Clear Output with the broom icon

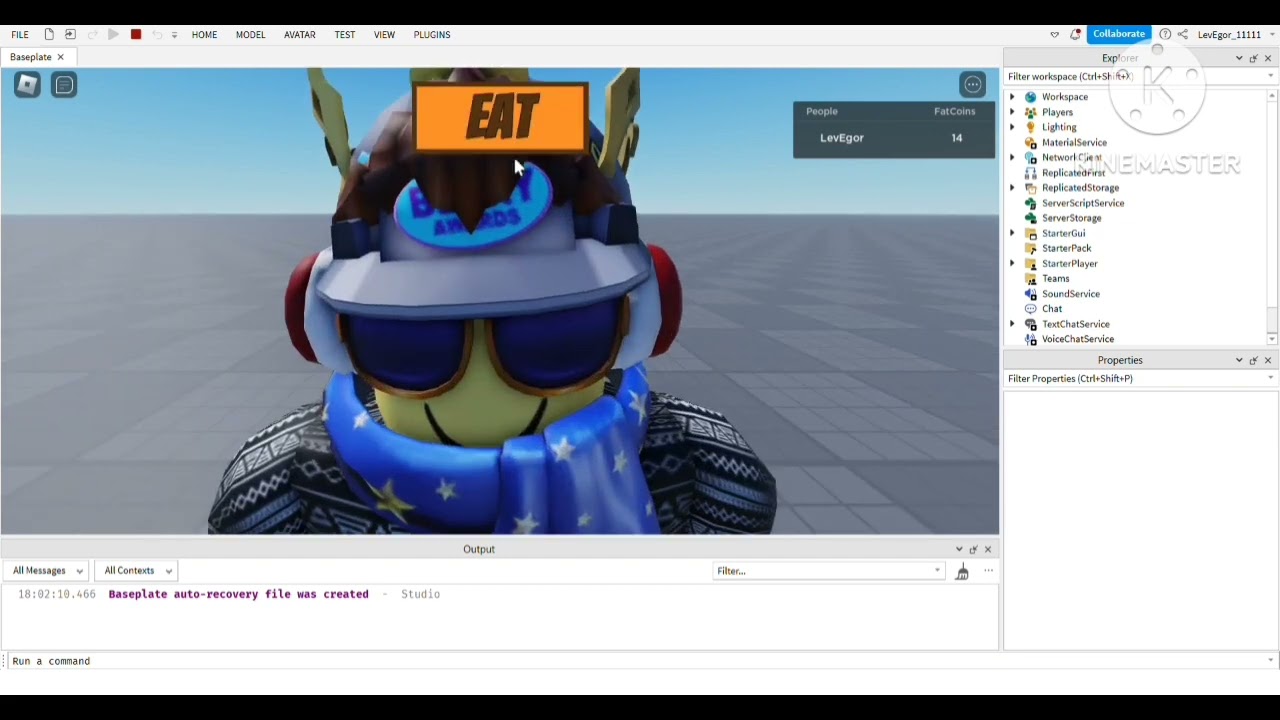coord(962,571)
